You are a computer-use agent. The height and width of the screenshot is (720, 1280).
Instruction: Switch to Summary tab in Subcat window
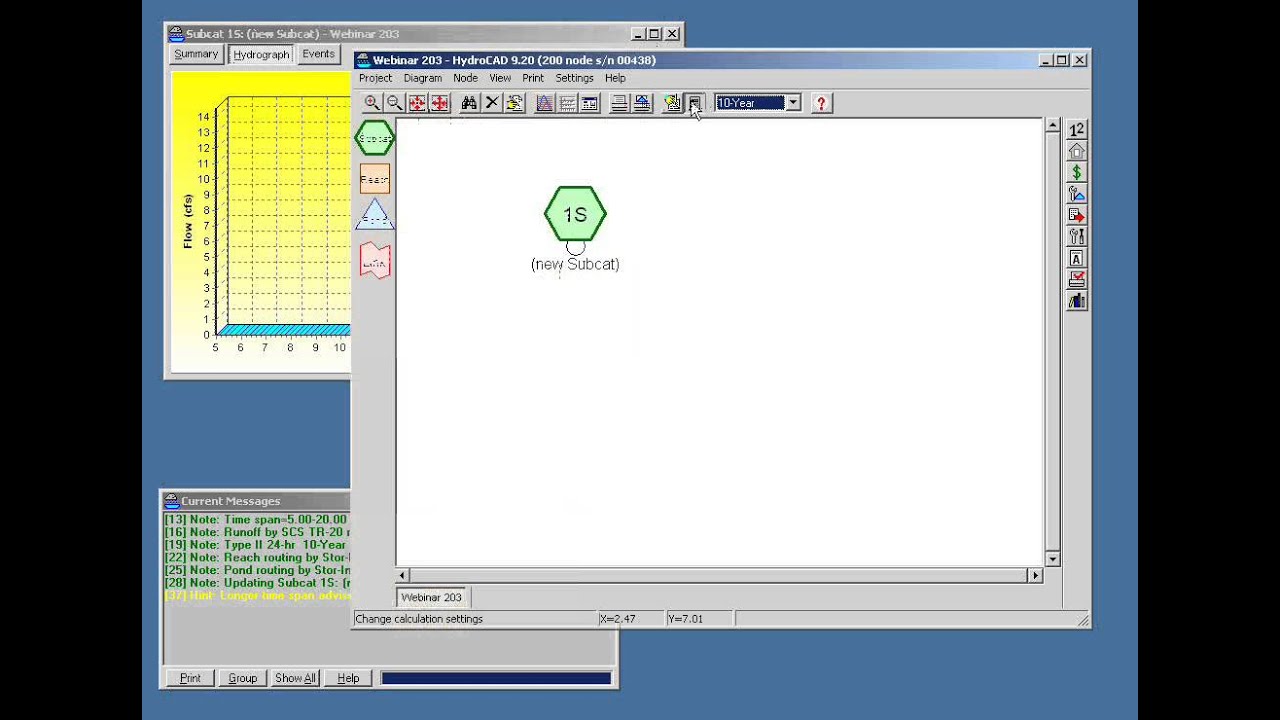(x=196, y=54)
